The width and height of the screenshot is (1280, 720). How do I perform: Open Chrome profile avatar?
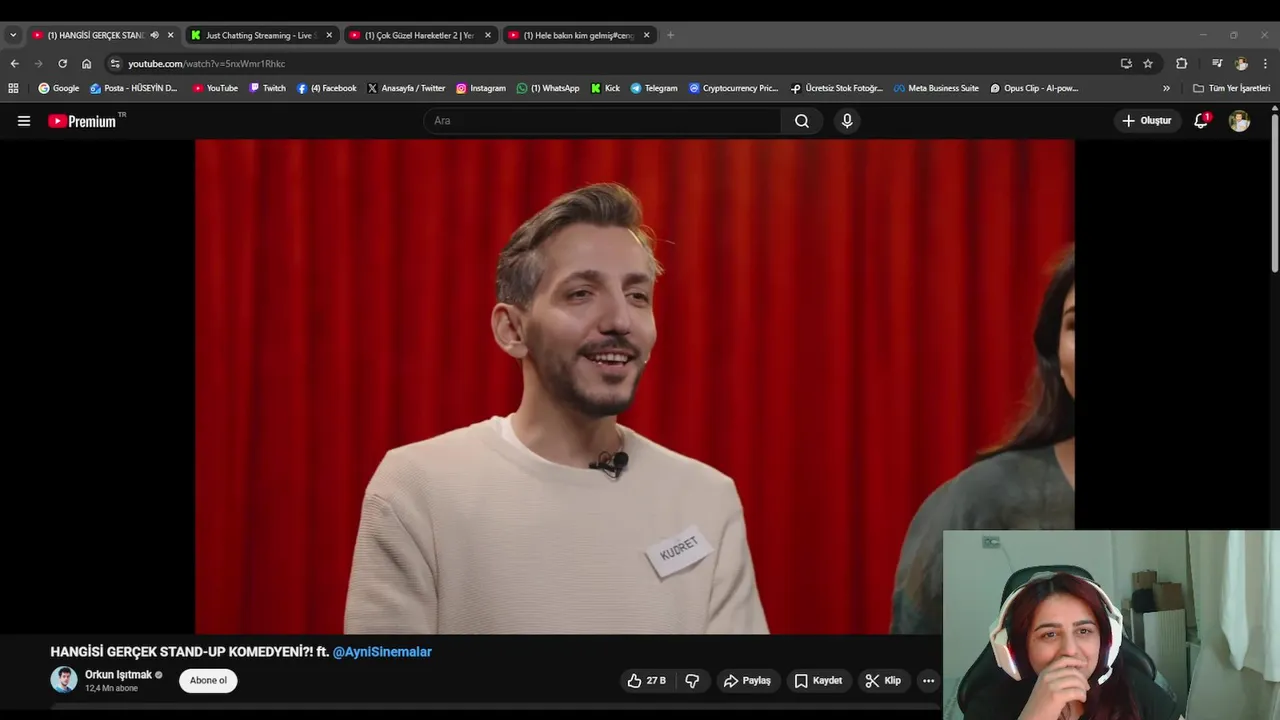(x=1241, y=63)
